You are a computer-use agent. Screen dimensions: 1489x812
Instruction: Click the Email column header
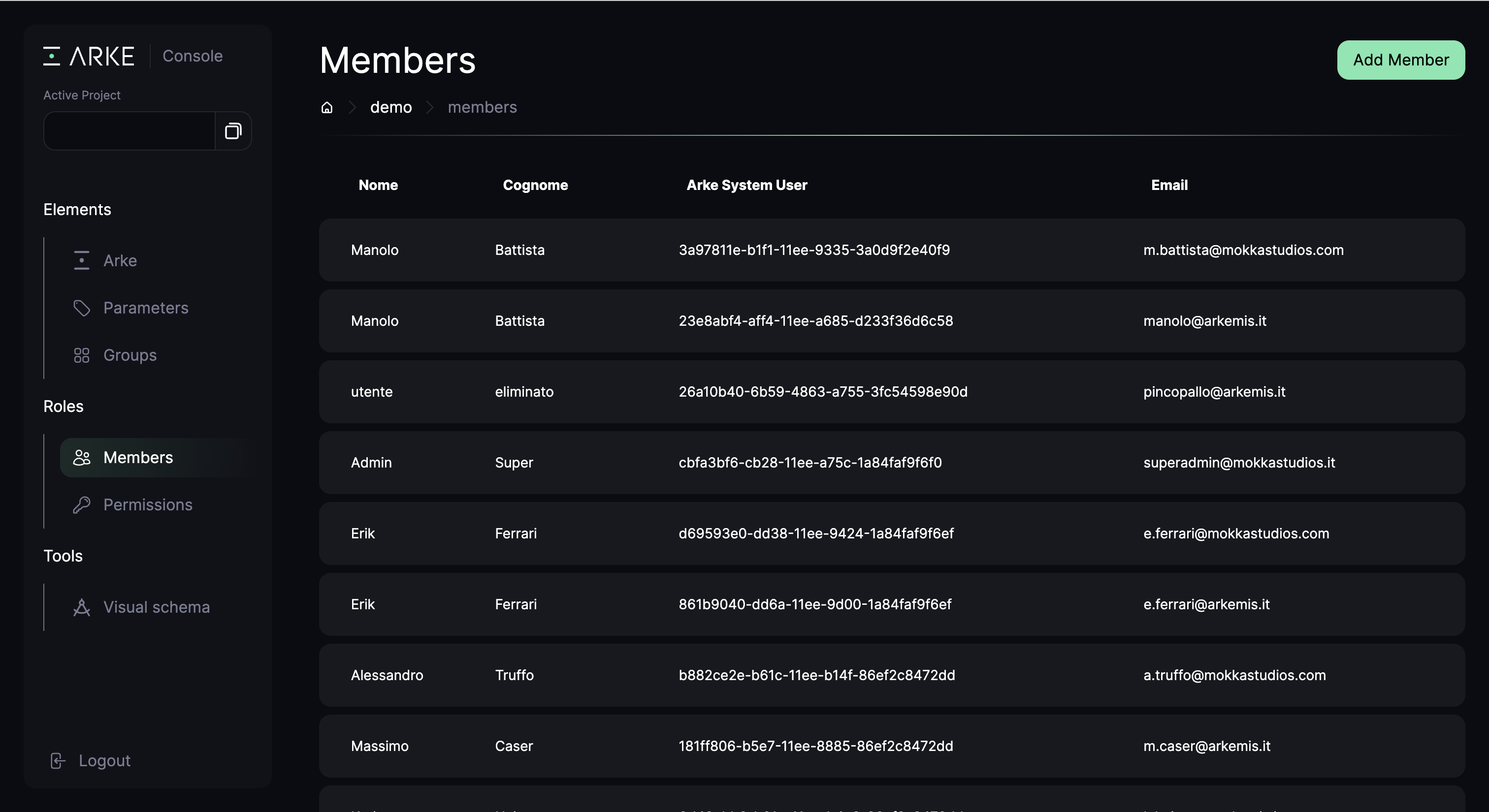click(x=1169, y=185)
